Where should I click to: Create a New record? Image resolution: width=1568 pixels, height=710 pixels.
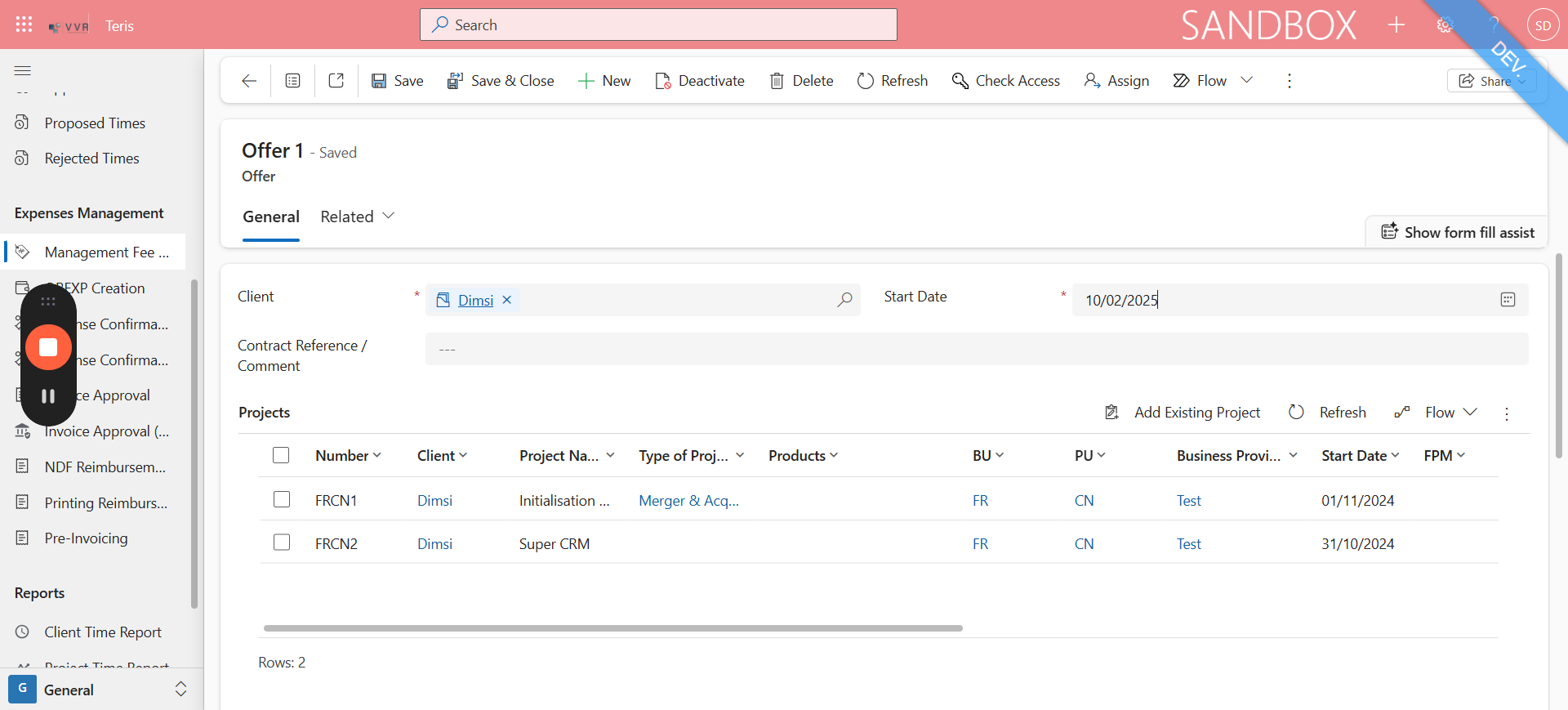(x=604, y=81)
